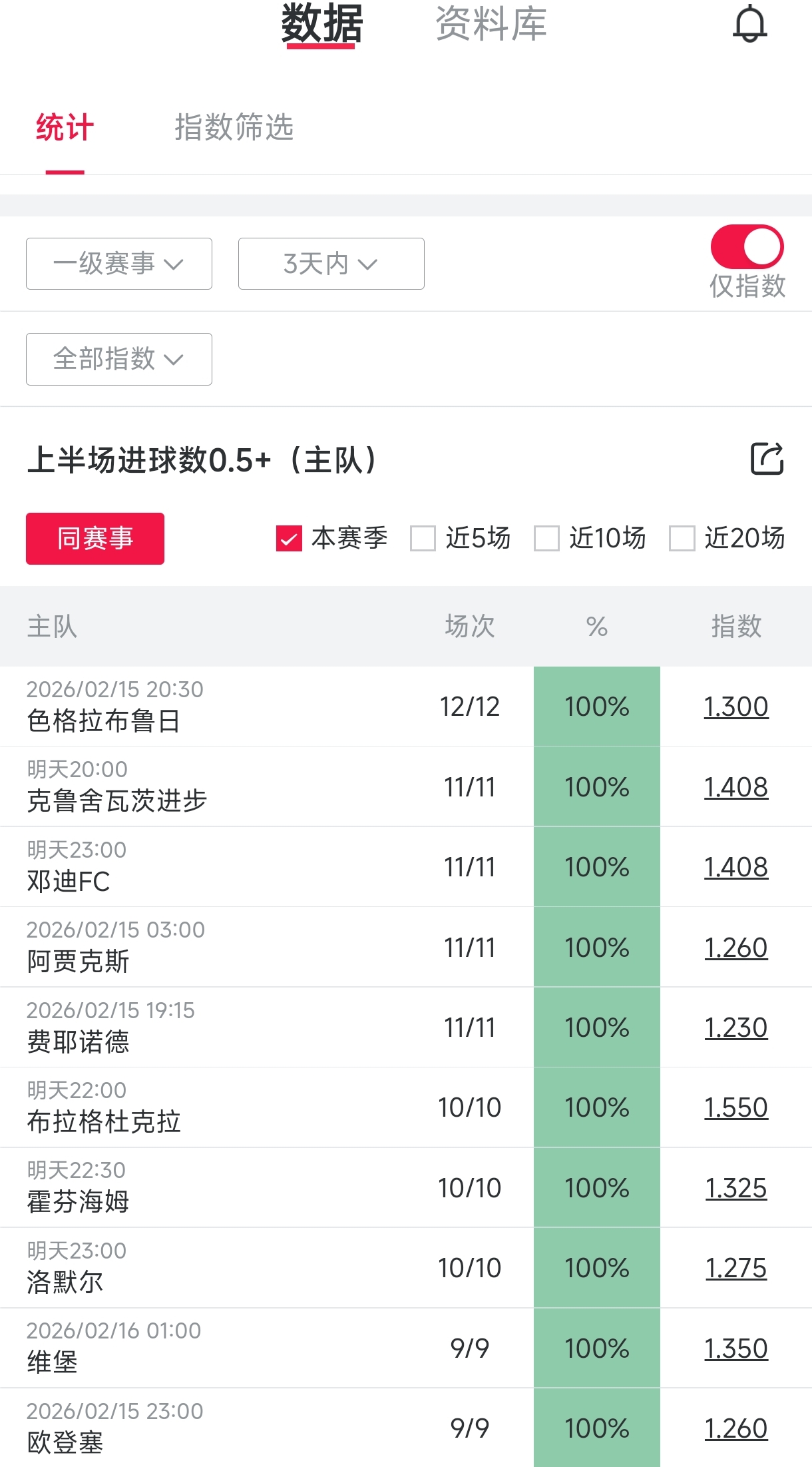Open the 1.300 index link for 色格拉布鲁日

pos(735,707)
